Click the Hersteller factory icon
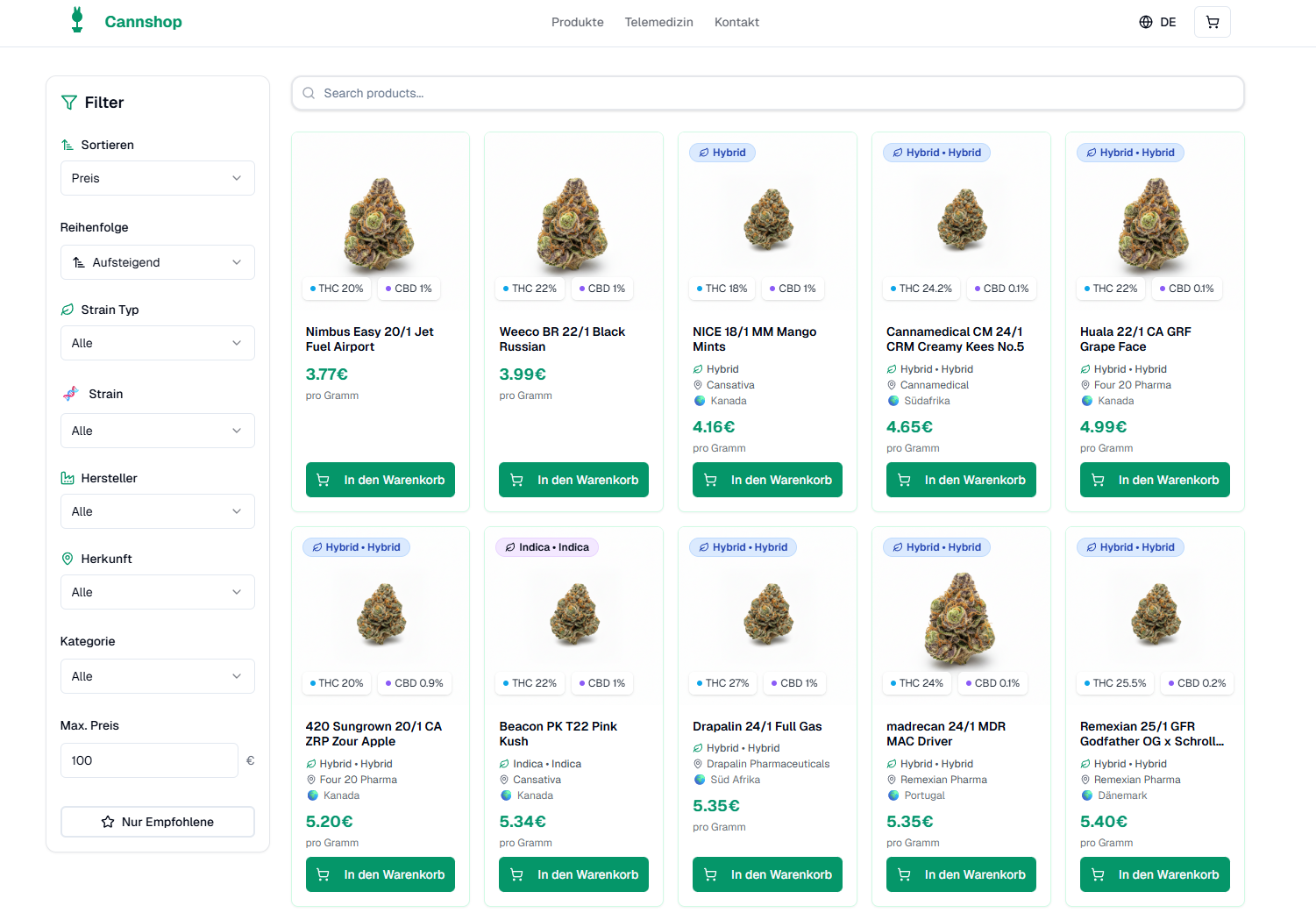 68,478
